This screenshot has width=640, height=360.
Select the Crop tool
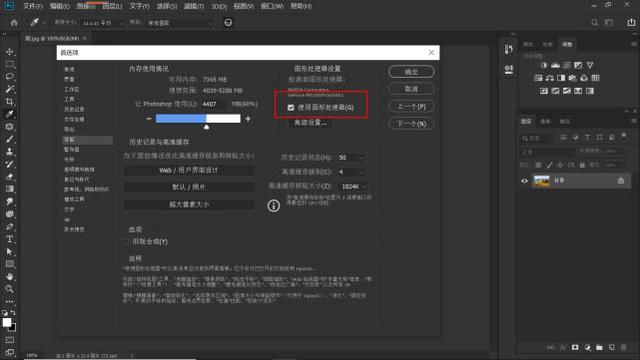[9, 102]
